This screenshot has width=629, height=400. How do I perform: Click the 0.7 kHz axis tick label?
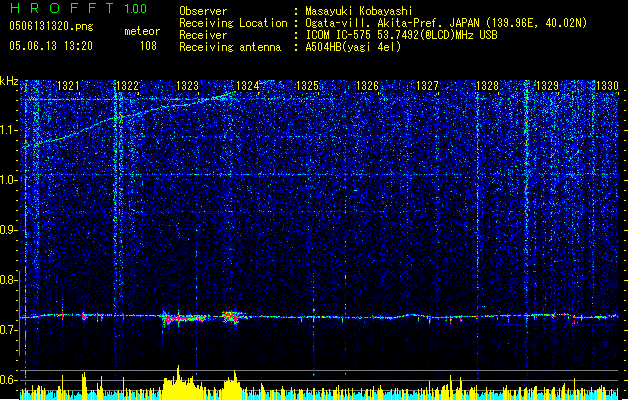tap(8, 330)
